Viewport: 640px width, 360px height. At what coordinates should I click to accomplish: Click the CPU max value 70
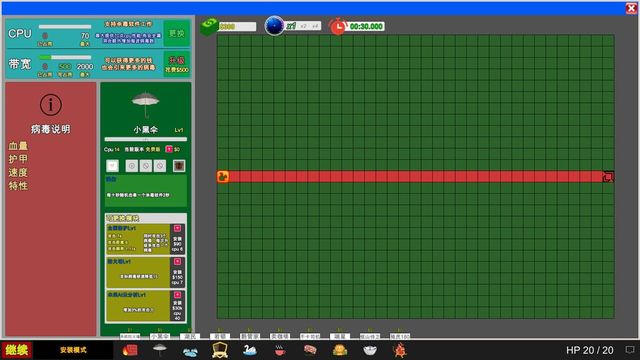click(x=85, y=36)
